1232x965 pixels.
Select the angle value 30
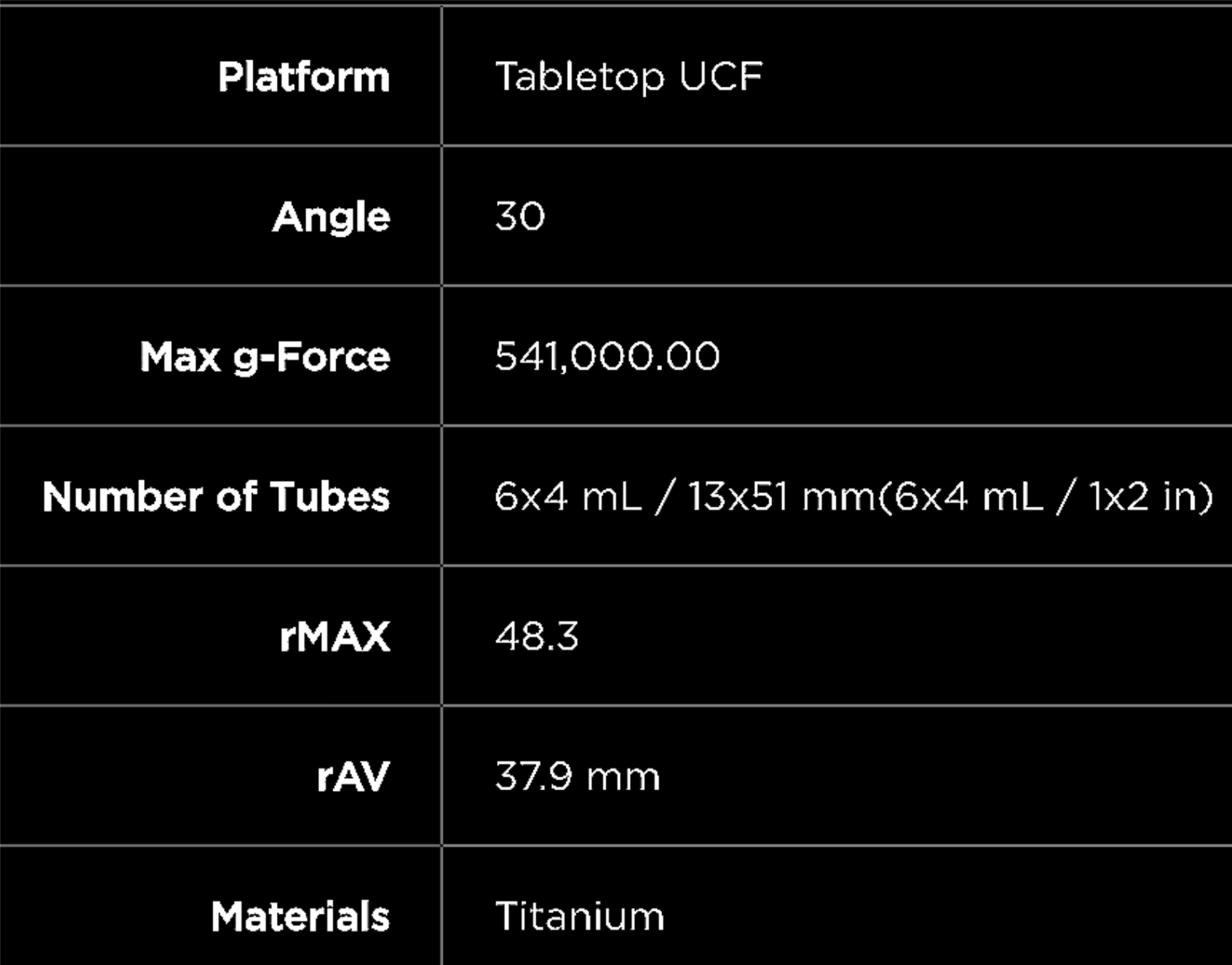click(520, 216)
